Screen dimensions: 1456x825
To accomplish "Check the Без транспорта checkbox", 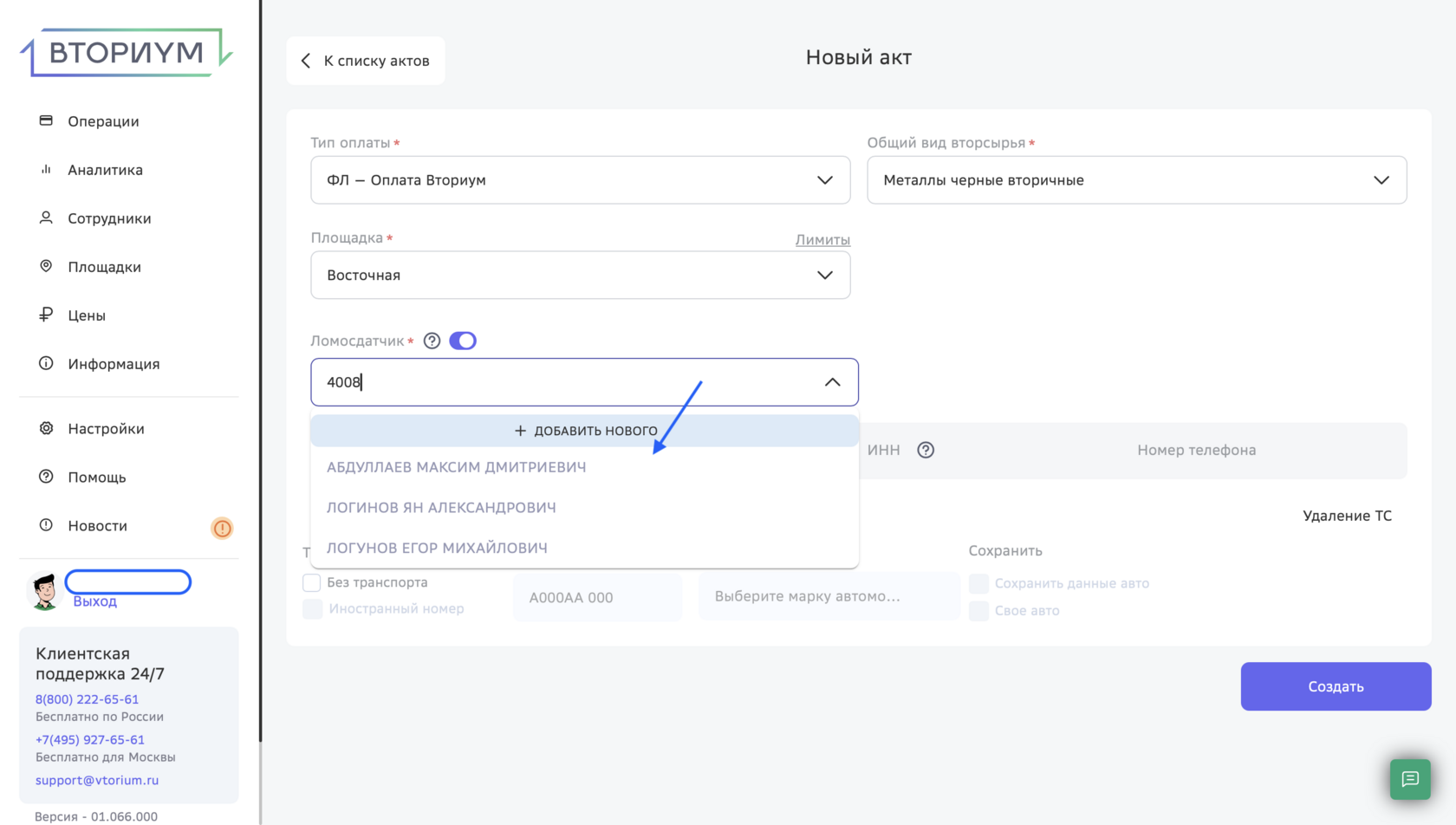I will pos(312,582).
